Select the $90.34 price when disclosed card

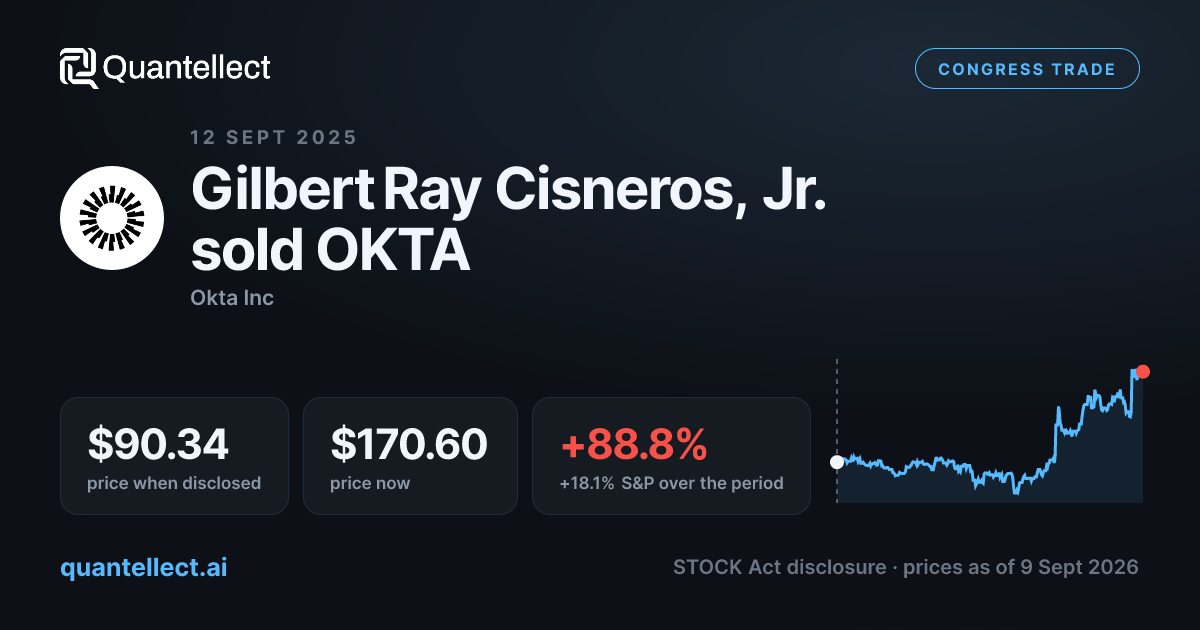tap(174, 456)
